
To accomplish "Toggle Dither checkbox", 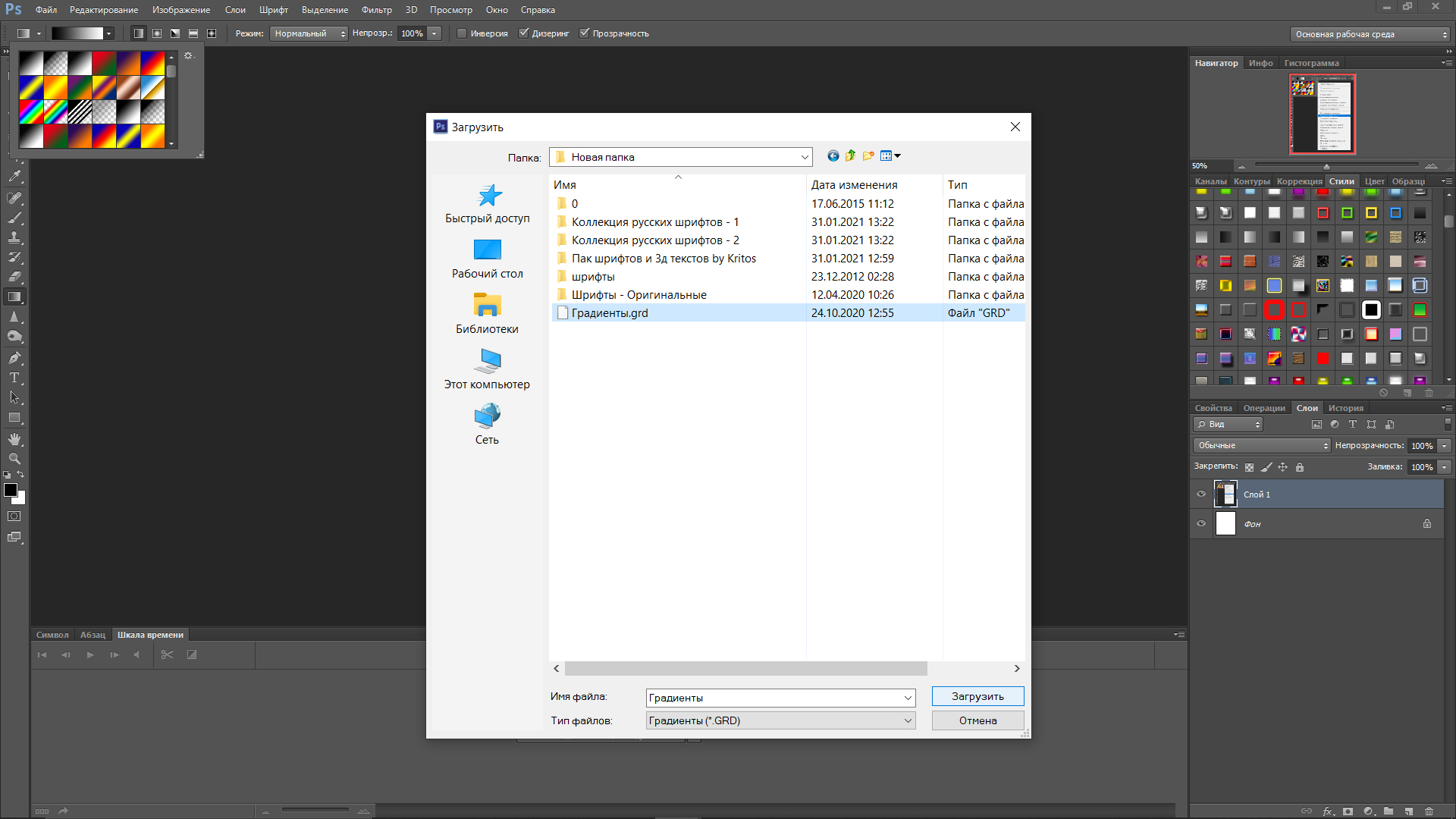I will click(523, 33).
